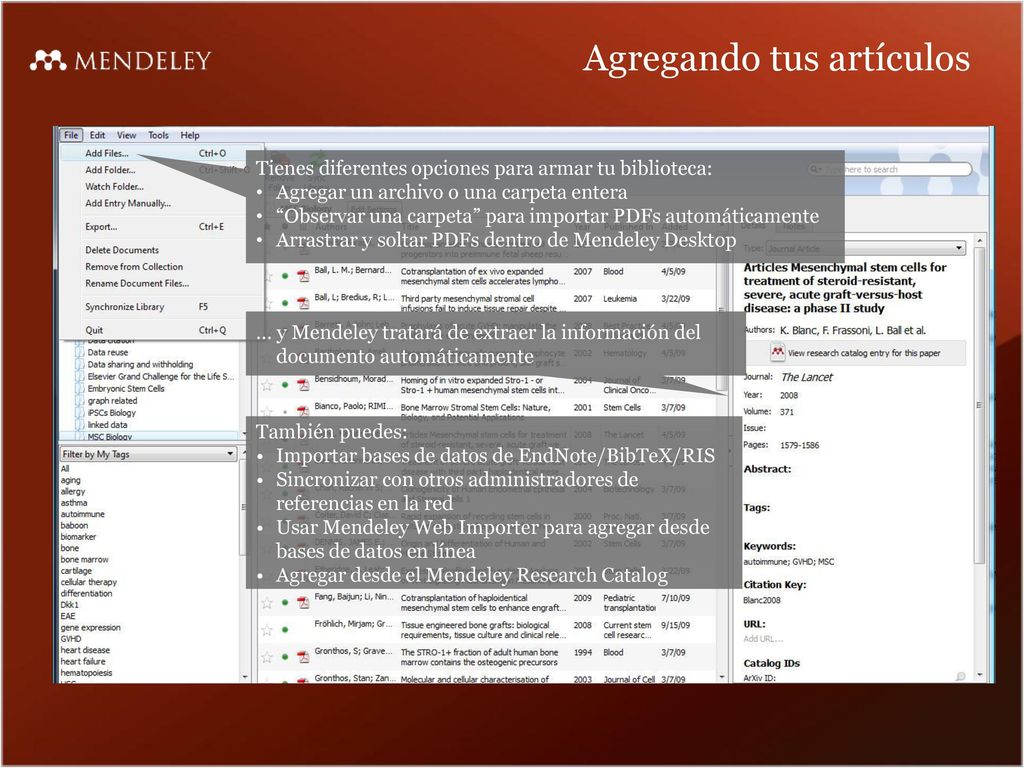Click the tag list scrollbar down arrow

pyautogui.click(x=245, y=677)
